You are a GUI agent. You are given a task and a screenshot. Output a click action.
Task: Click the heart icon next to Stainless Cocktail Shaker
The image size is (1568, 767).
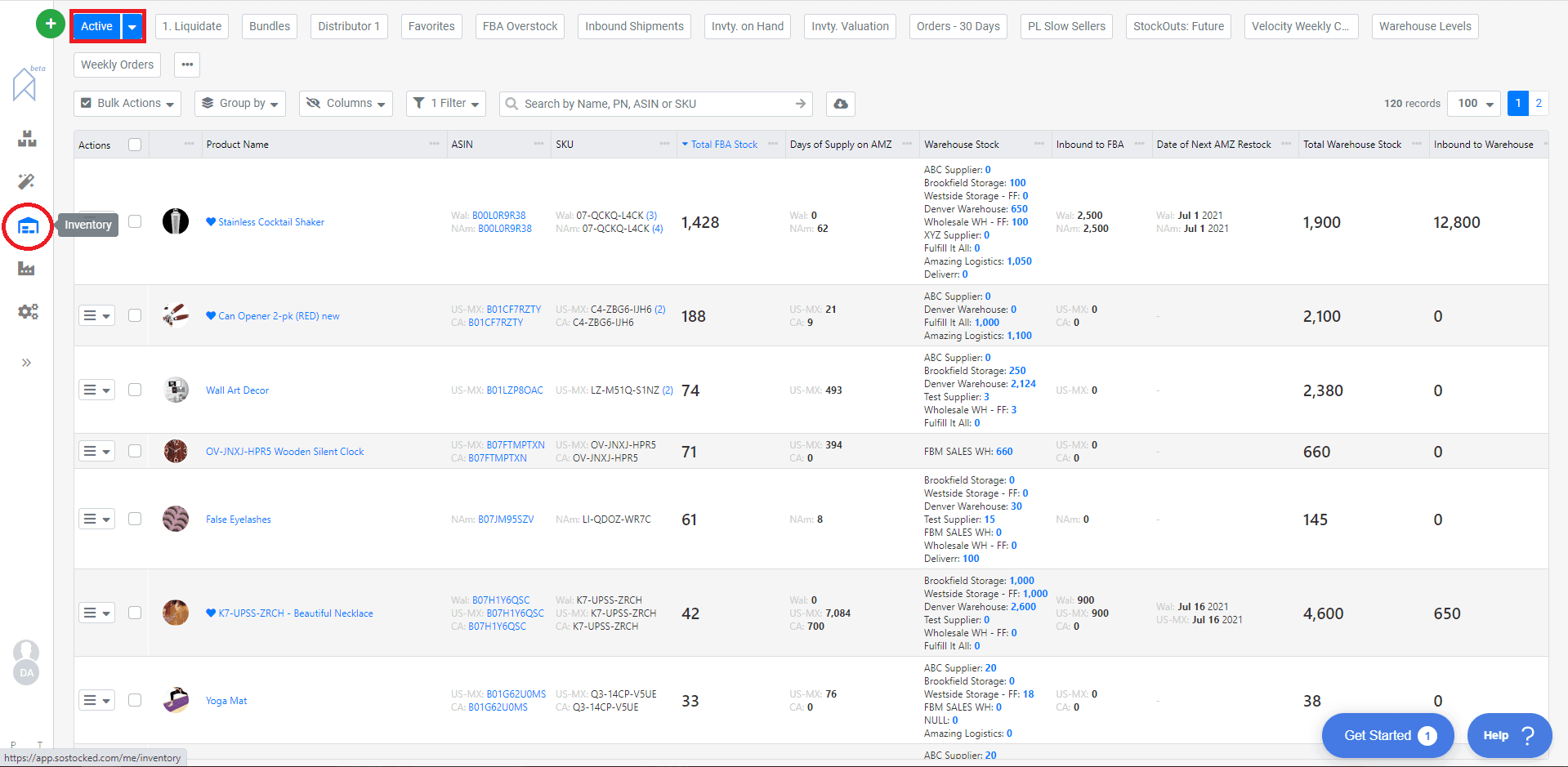click(211, 221)
